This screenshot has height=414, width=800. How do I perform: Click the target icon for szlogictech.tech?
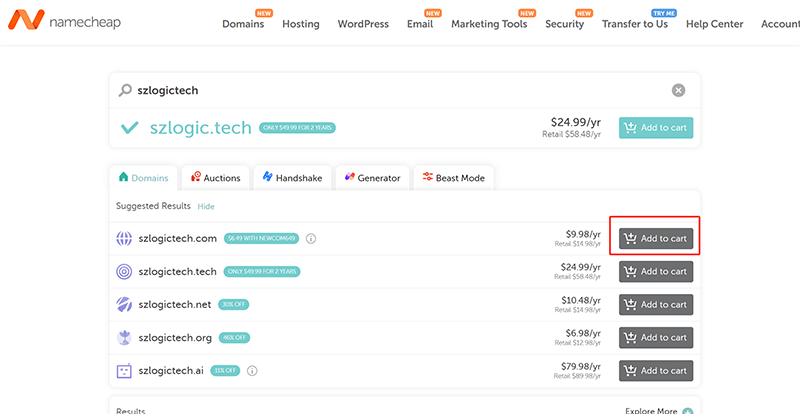pos(124,272)
